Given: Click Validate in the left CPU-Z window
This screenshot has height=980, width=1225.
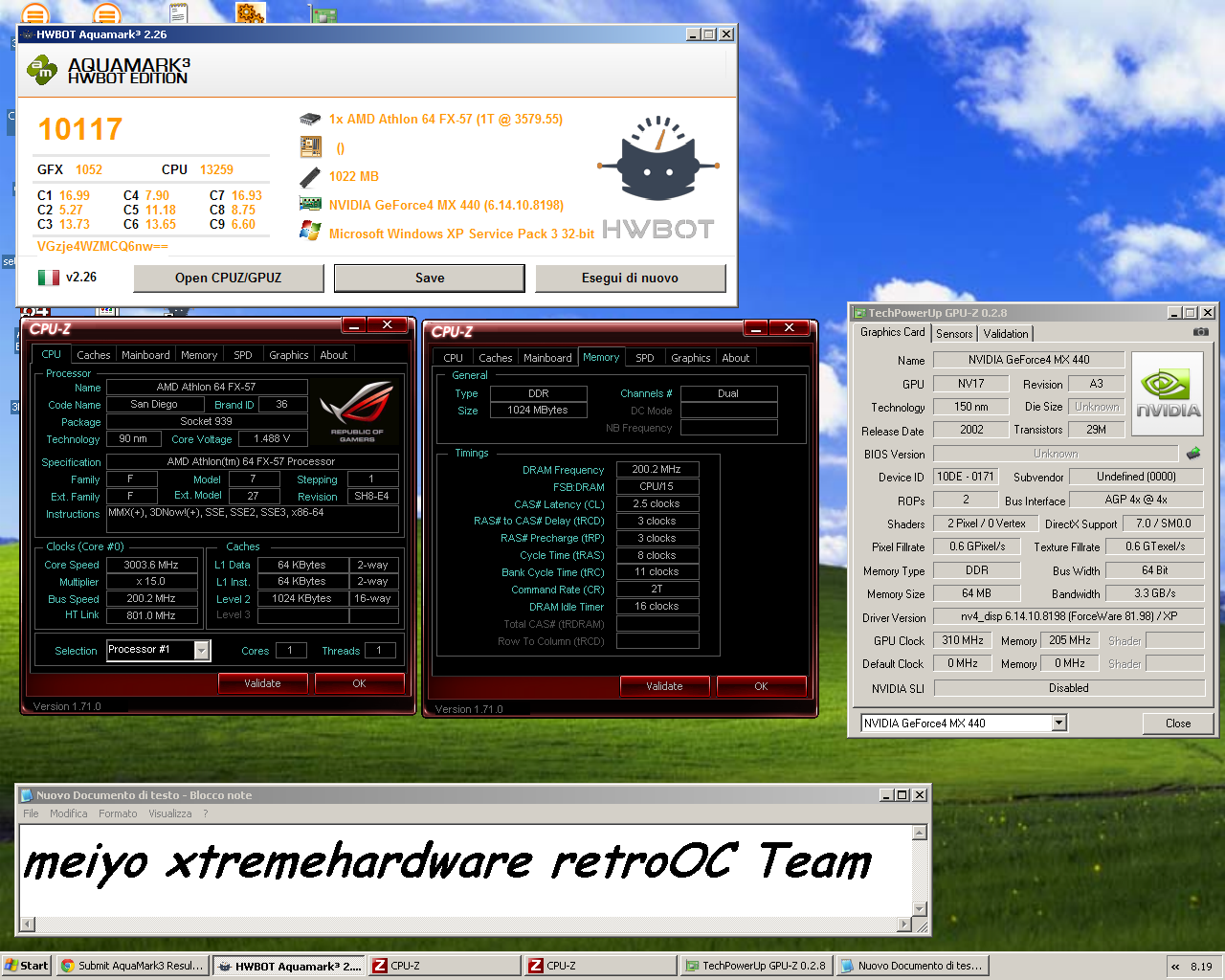Looking at the screenshot, I should (262, 683).
